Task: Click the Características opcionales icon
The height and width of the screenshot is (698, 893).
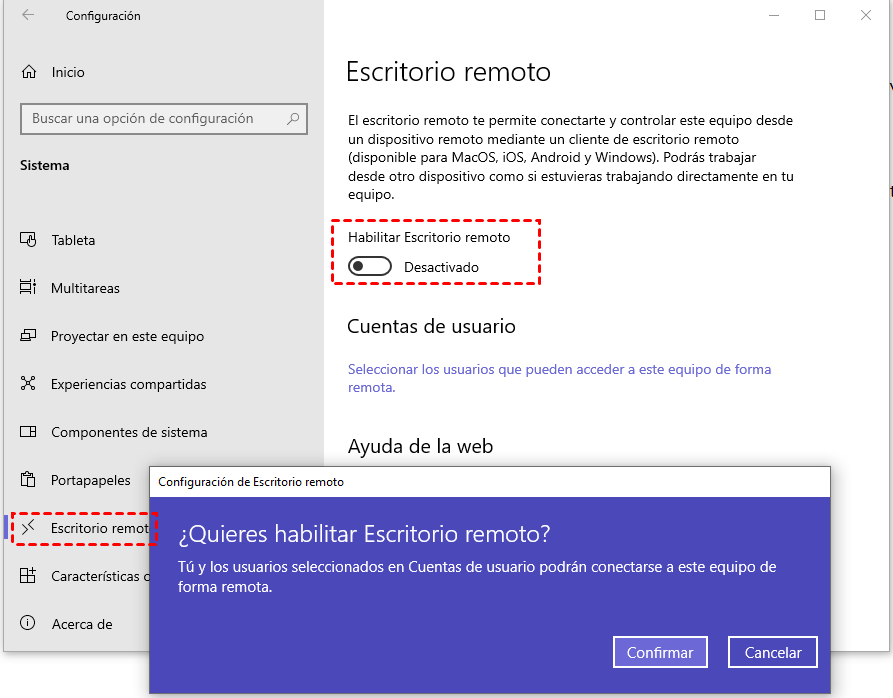Action: (28, 576)
